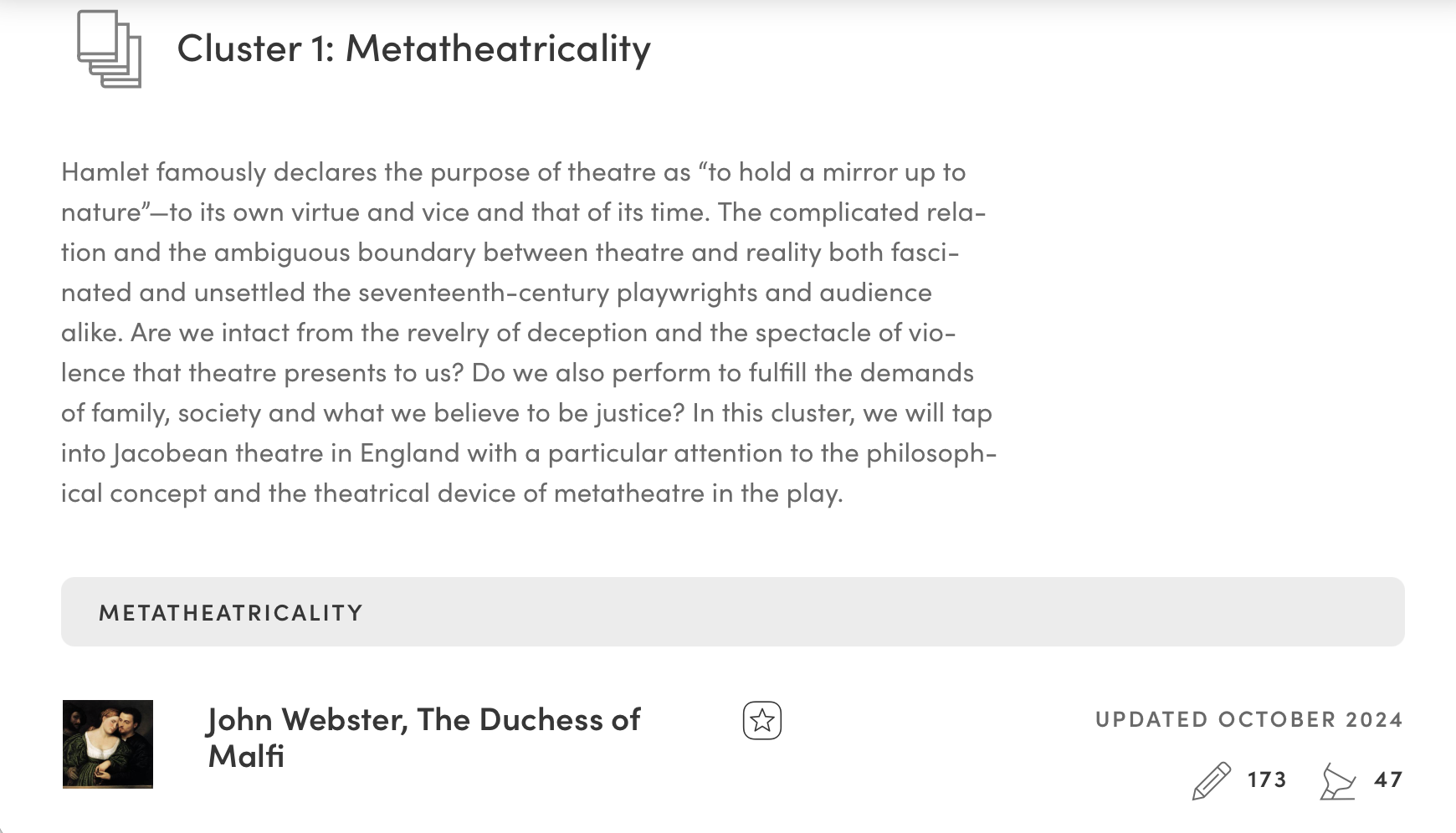Click the comment count showing 47

(1388, 780)
